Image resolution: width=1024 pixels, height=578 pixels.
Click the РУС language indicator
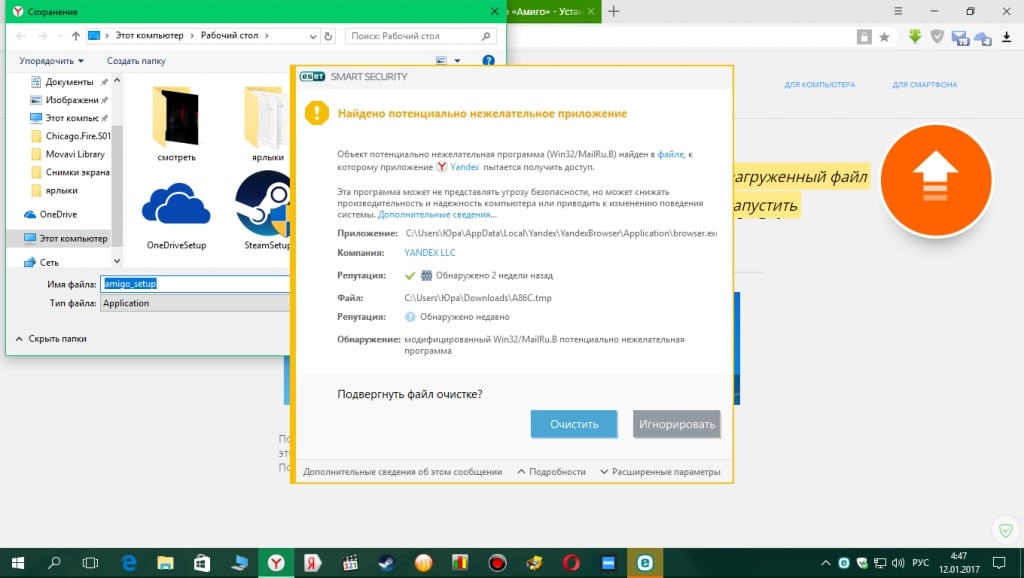(x=920, y=562)
